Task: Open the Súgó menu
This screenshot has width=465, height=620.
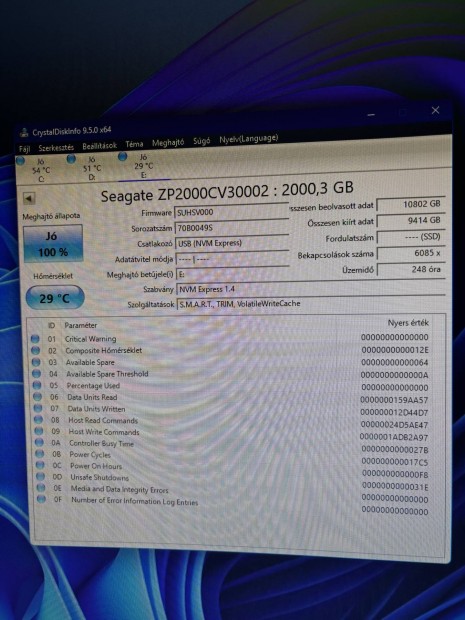Action: pos(201,141)
